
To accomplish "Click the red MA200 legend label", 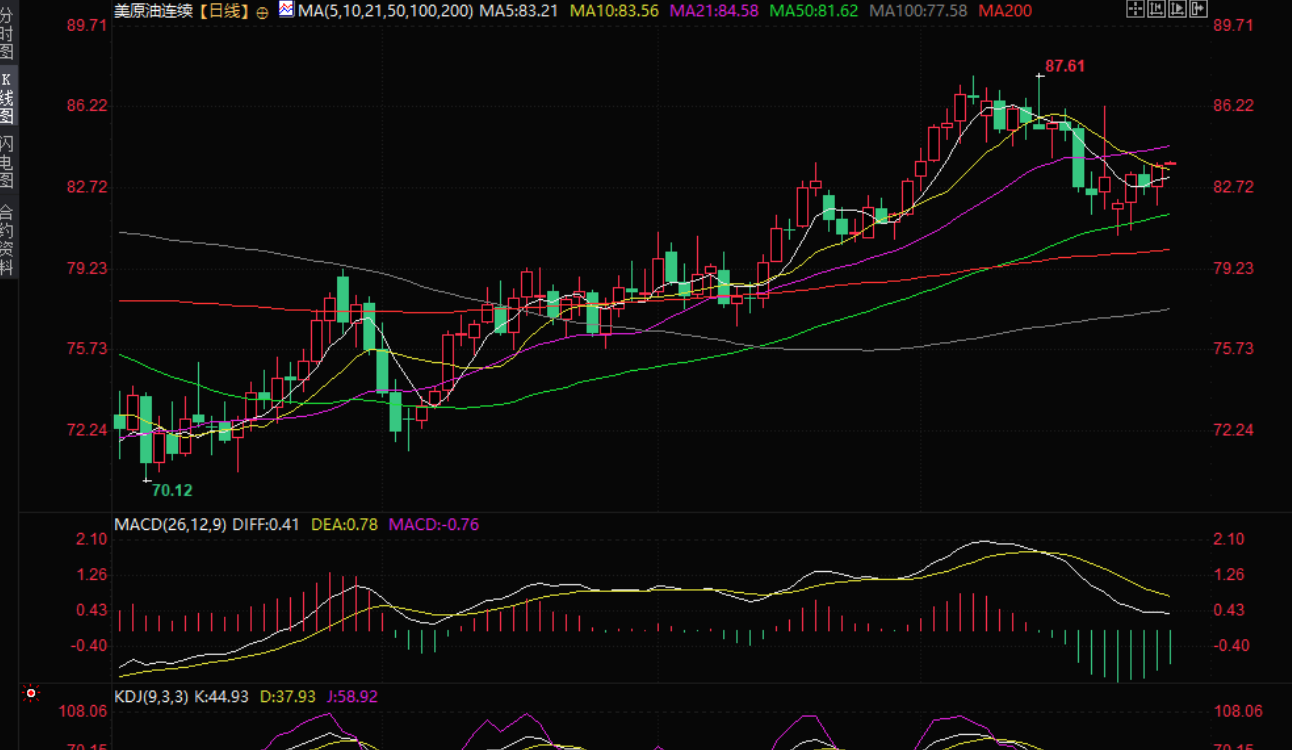I will (1005, 11).
